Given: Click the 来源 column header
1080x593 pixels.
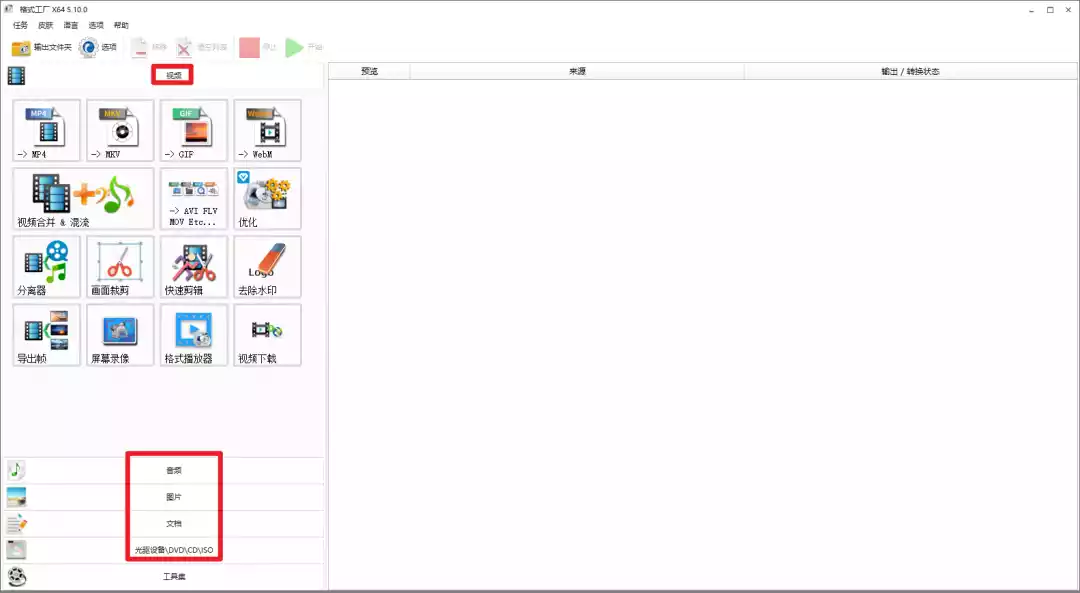Looking at the screenshot, I should [x=577, y=72].
